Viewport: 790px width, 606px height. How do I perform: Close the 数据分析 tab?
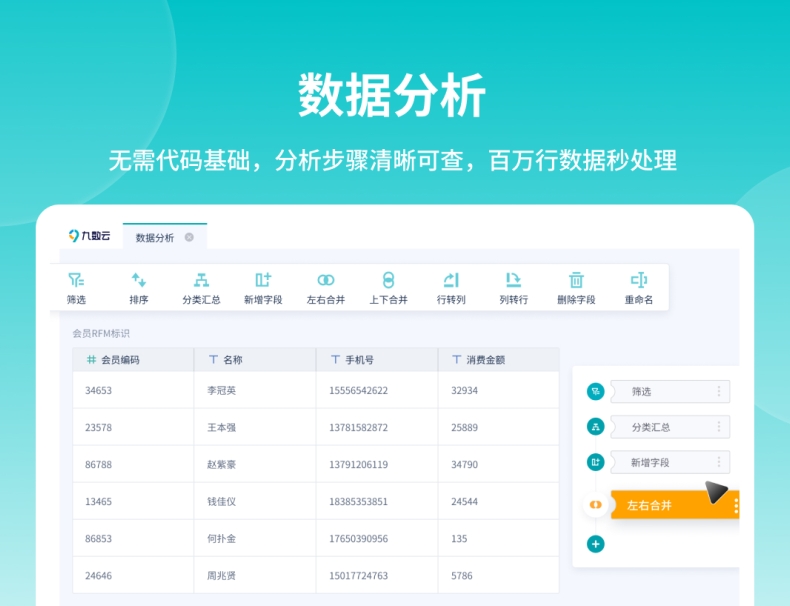(x=189, y=237)
